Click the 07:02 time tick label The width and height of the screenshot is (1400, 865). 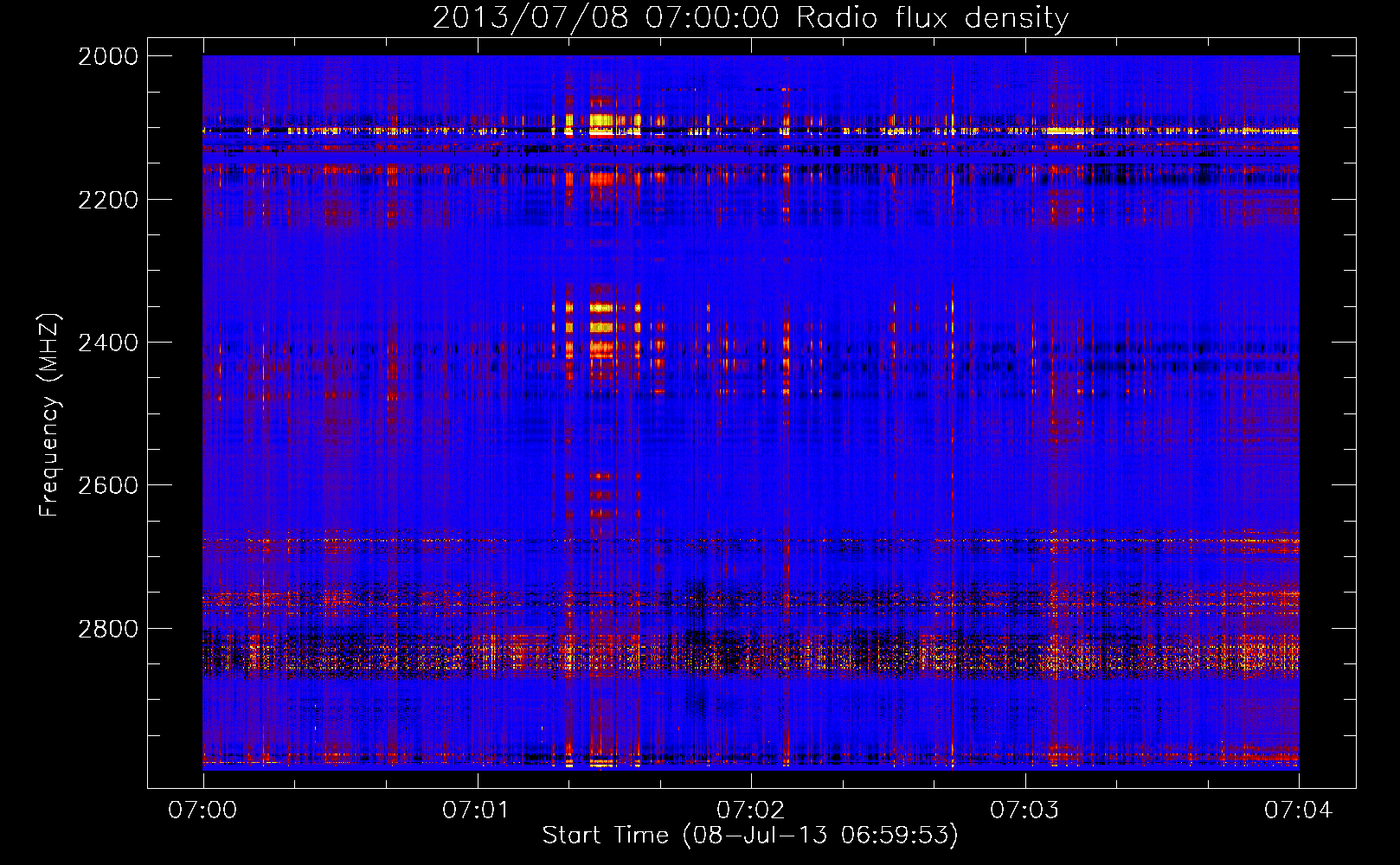pyautogui.click(x=751, y=810)
